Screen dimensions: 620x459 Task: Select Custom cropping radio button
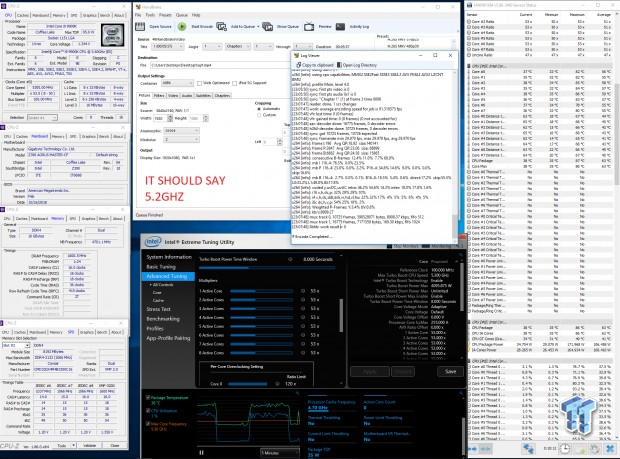click(259, 115)
